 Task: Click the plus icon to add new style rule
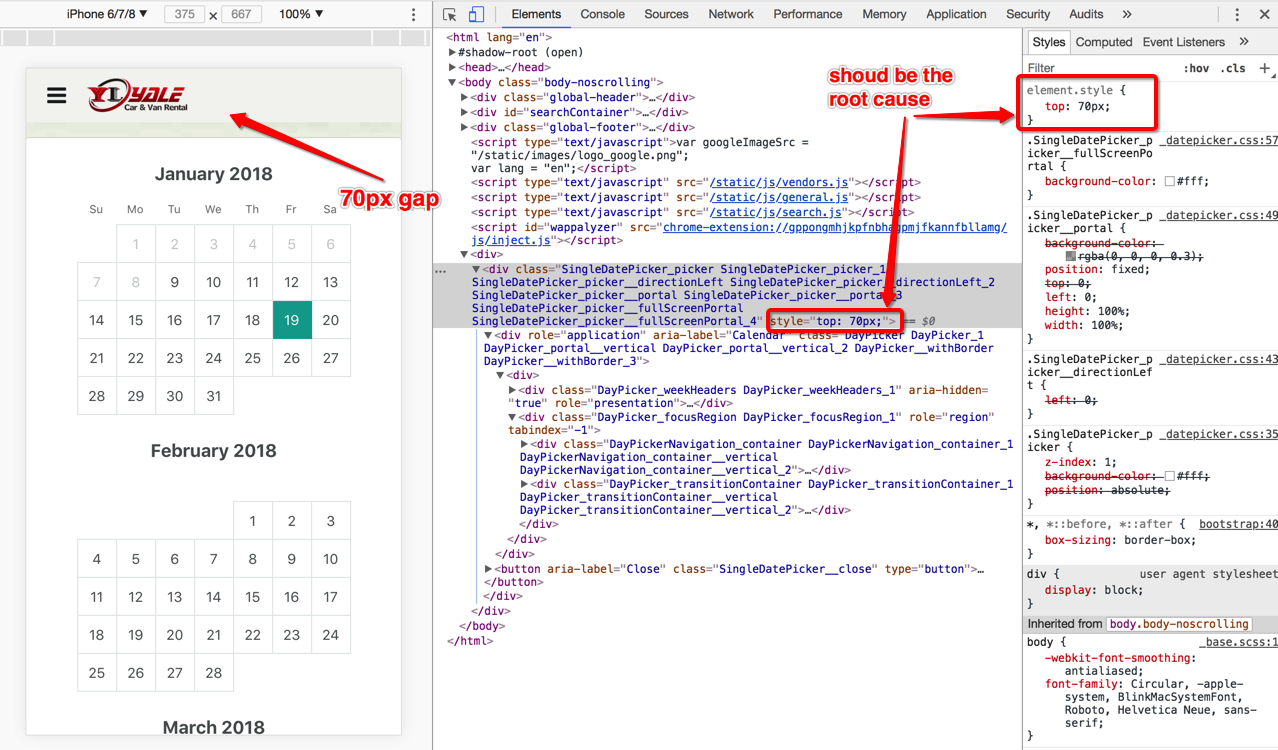[x=1265, y=67]
